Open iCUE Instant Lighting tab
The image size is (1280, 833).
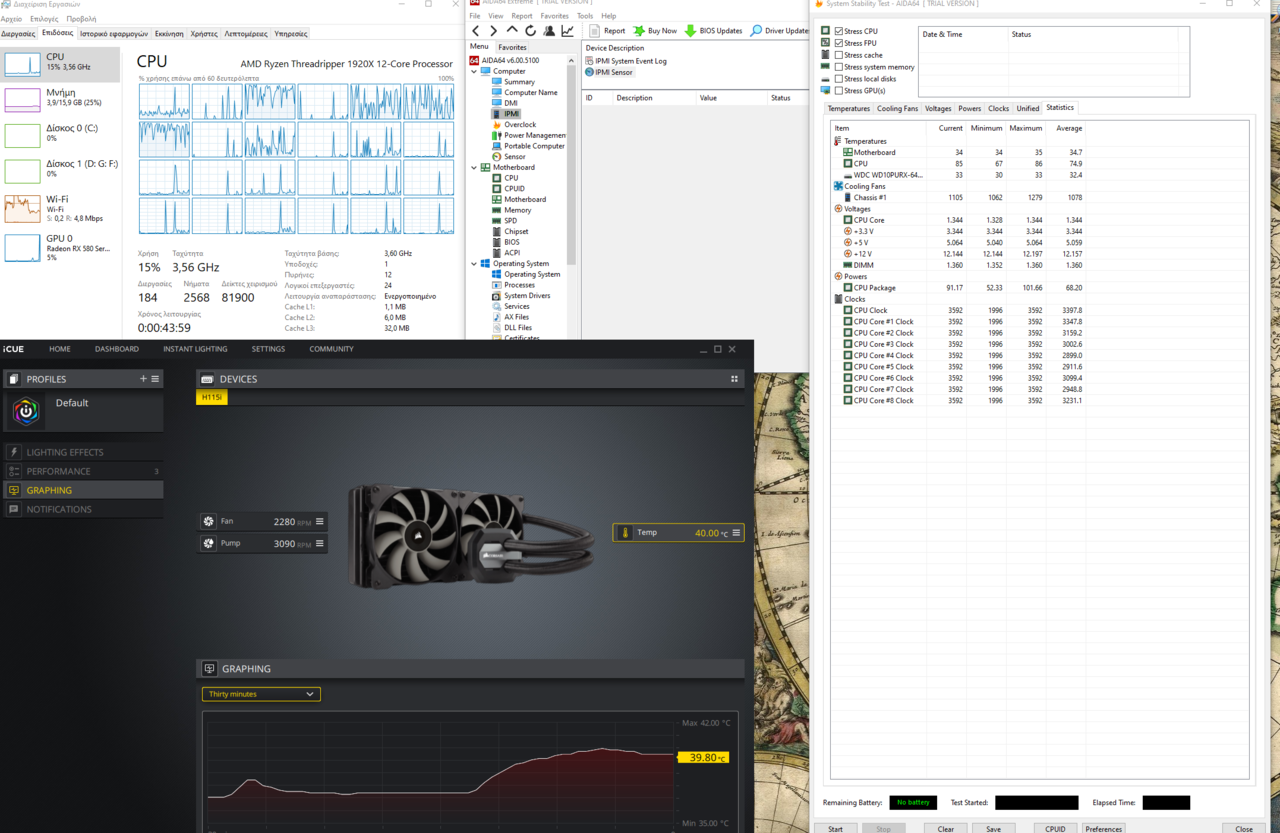tap(195, 349)
